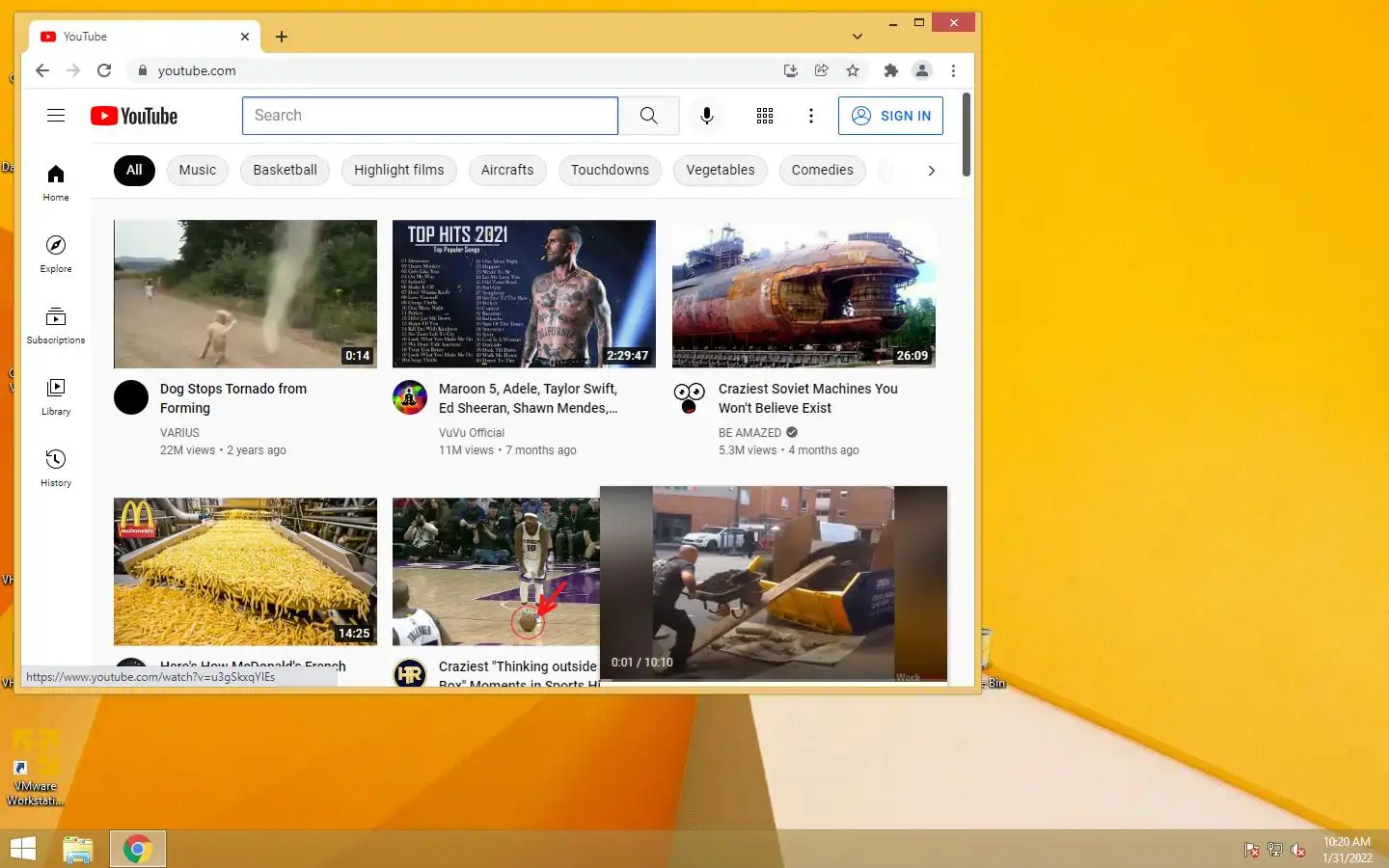Select the Basketball filter chip

(286, 171)
